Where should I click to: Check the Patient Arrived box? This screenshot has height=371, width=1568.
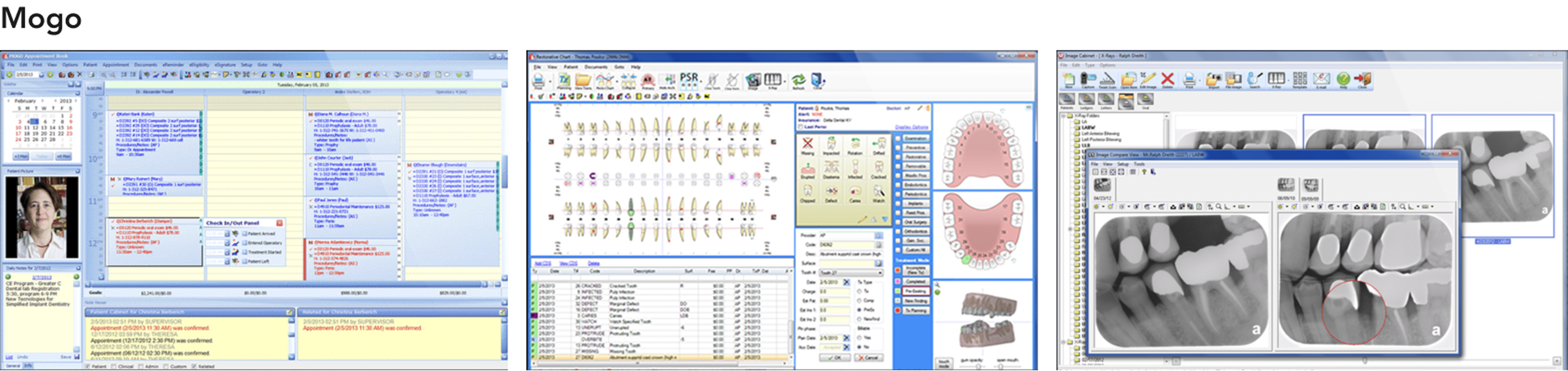pos(244,233)
